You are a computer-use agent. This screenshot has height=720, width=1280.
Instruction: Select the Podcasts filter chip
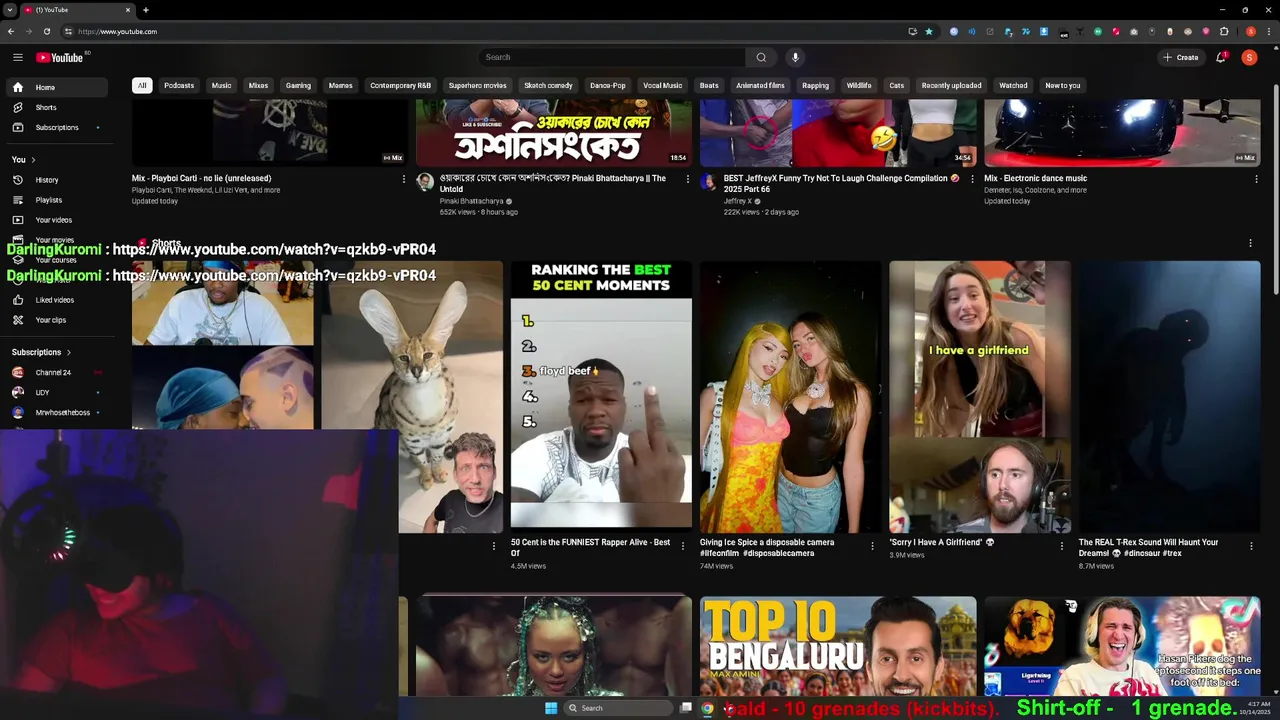(179, 85)
